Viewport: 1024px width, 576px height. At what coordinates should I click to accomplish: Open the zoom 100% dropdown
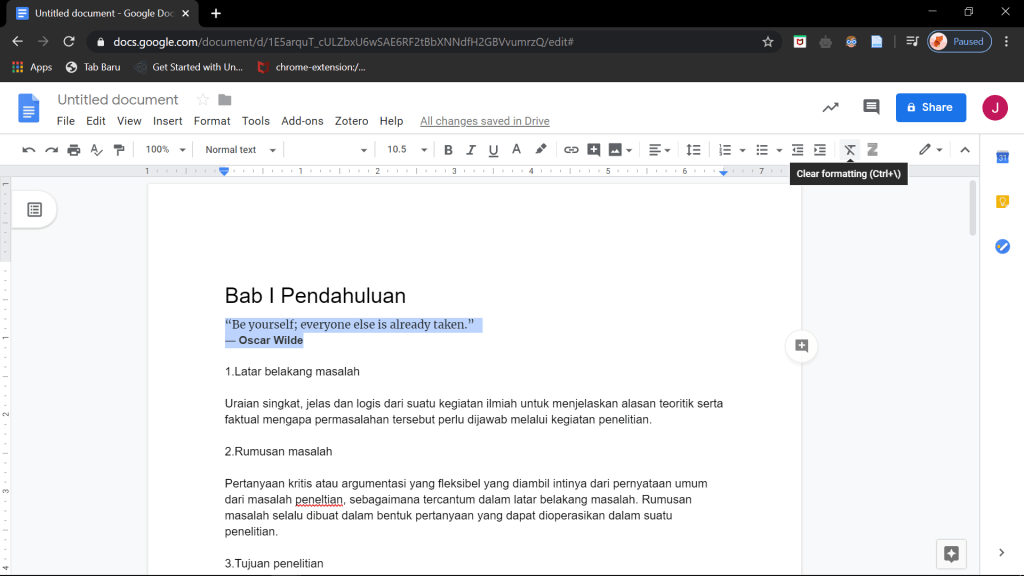[x=165, y=150]
